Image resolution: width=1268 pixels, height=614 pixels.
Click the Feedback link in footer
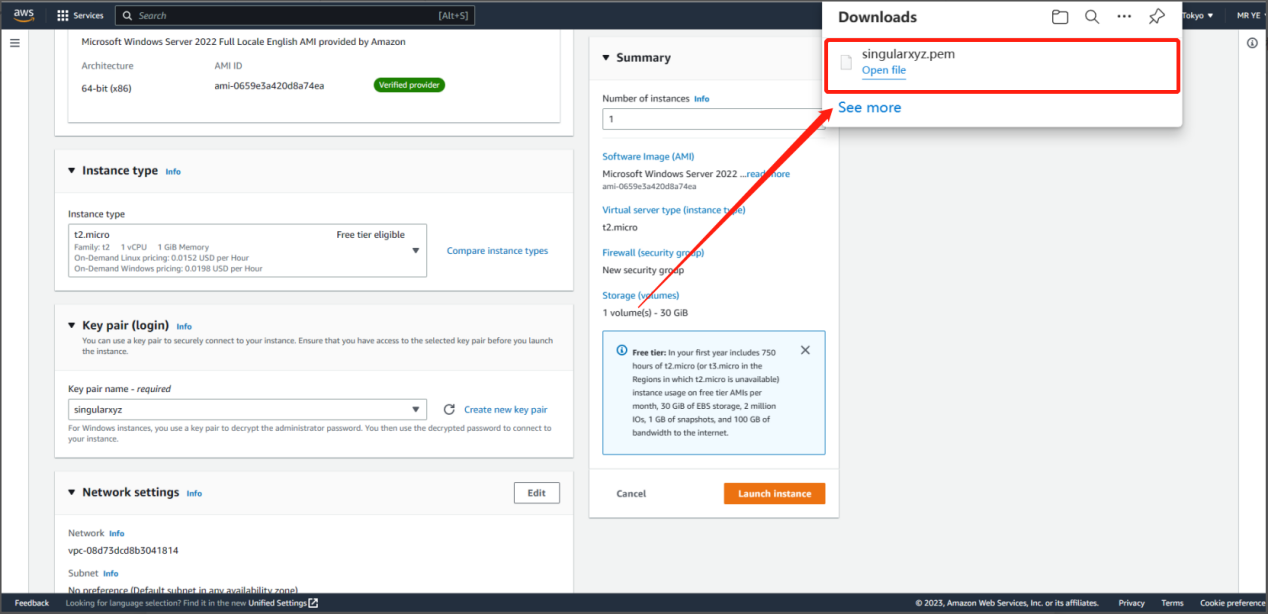point(31,603)
